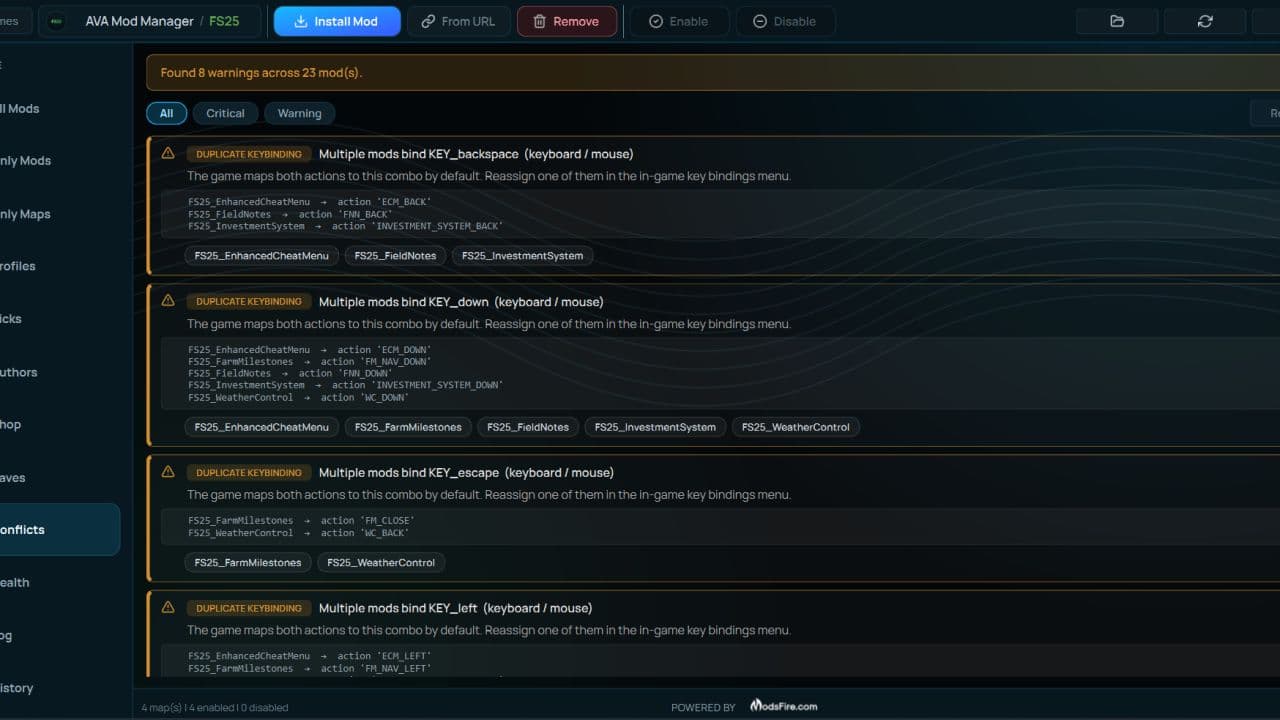Click the Install Mod button
The height and width of the screenshot is (720, 1280).
(337, 21)
